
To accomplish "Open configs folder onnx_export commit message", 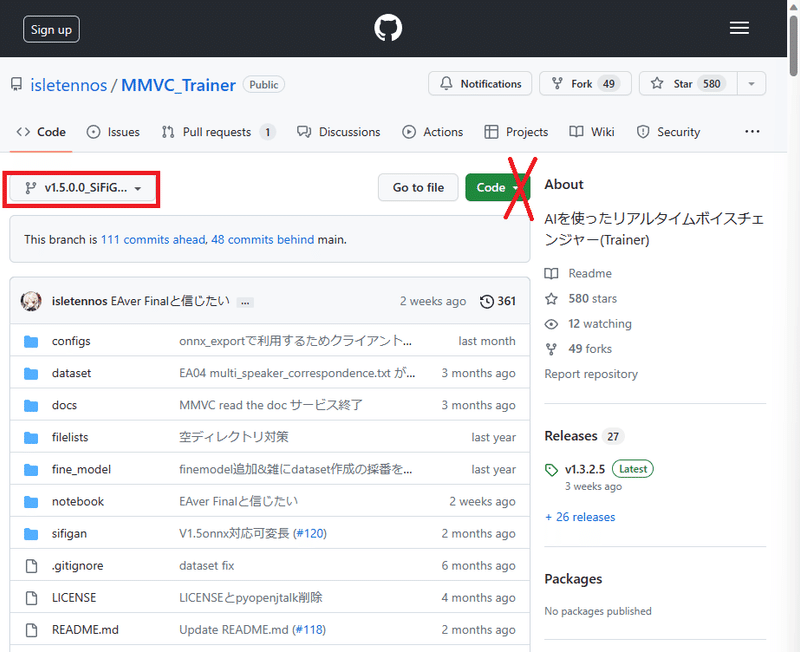I will pyautogui.click(x=295, y=341).
